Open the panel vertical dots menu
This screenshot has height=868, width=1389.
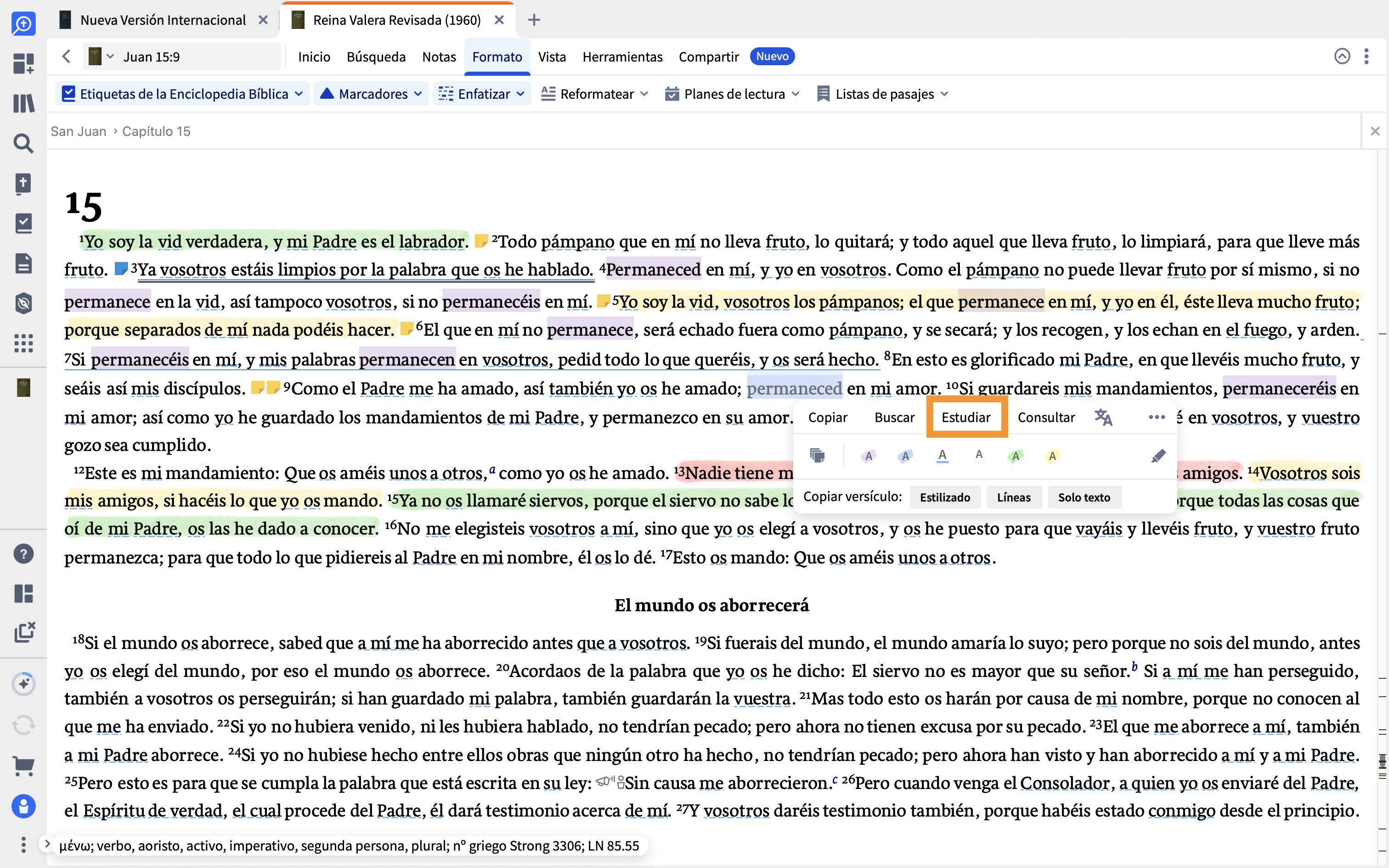tap(1366, 56)
